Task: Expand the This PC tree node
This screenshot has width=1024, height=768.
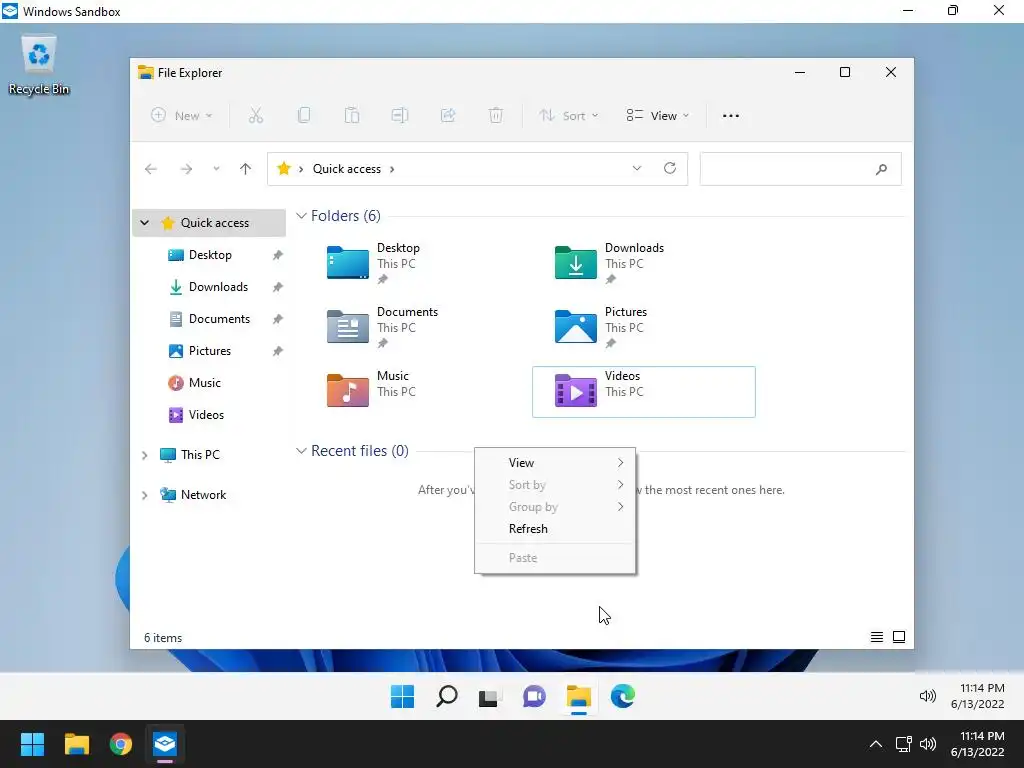Action: click(145, 455)
